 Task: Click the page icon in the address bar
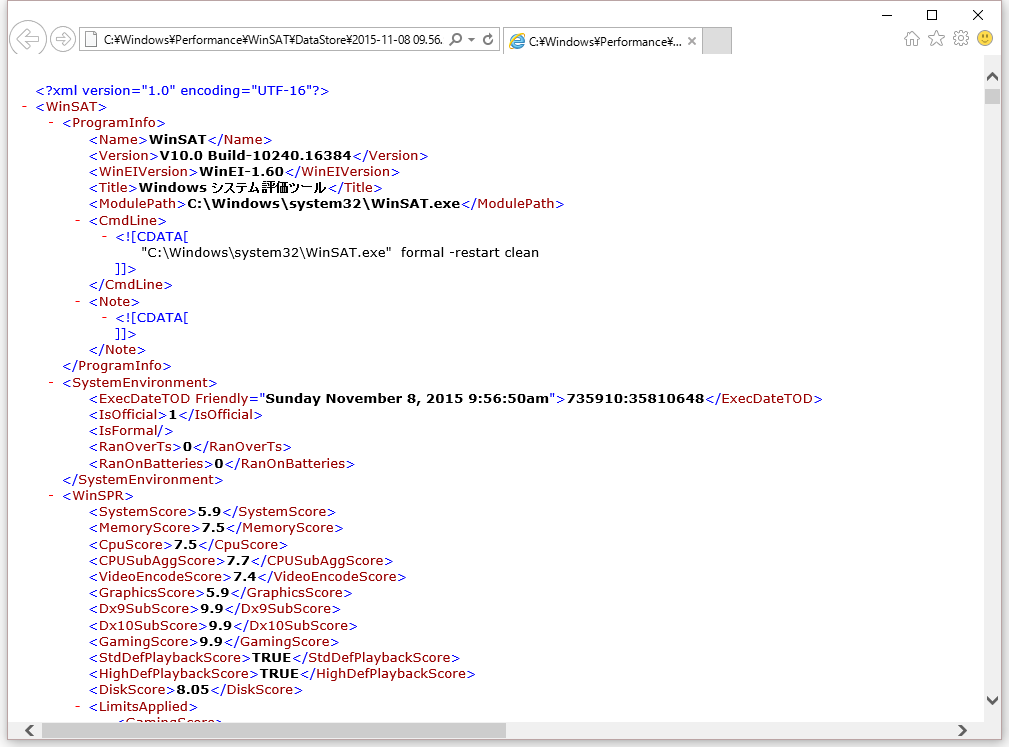point(91,39)
